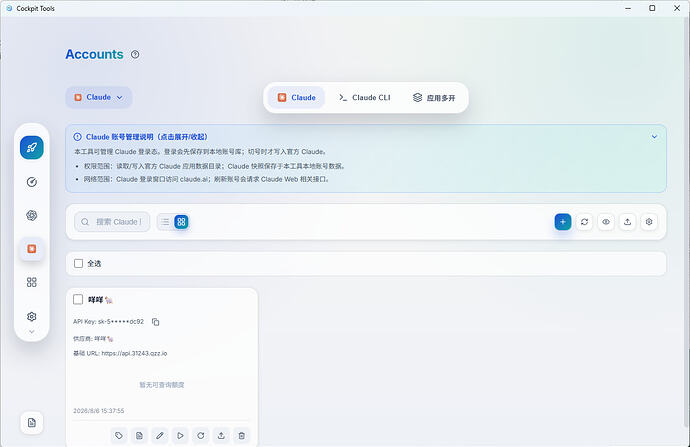Click the base URL https://api.31243.qzz.io text

pos(134,353)
